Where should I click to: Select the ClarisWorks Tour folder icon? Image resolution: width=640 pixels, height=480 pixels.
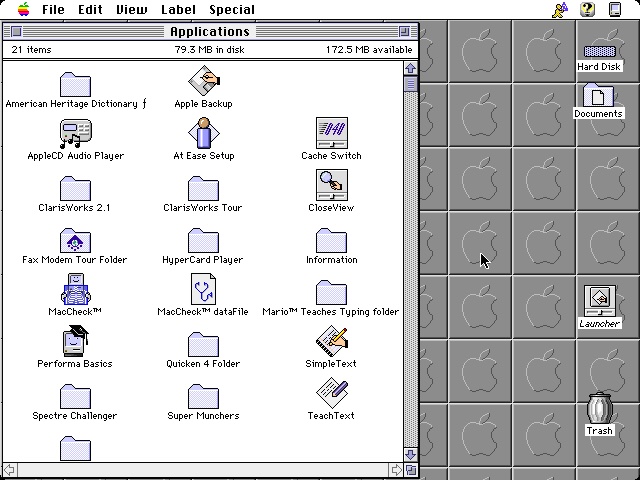coord(203,189)
